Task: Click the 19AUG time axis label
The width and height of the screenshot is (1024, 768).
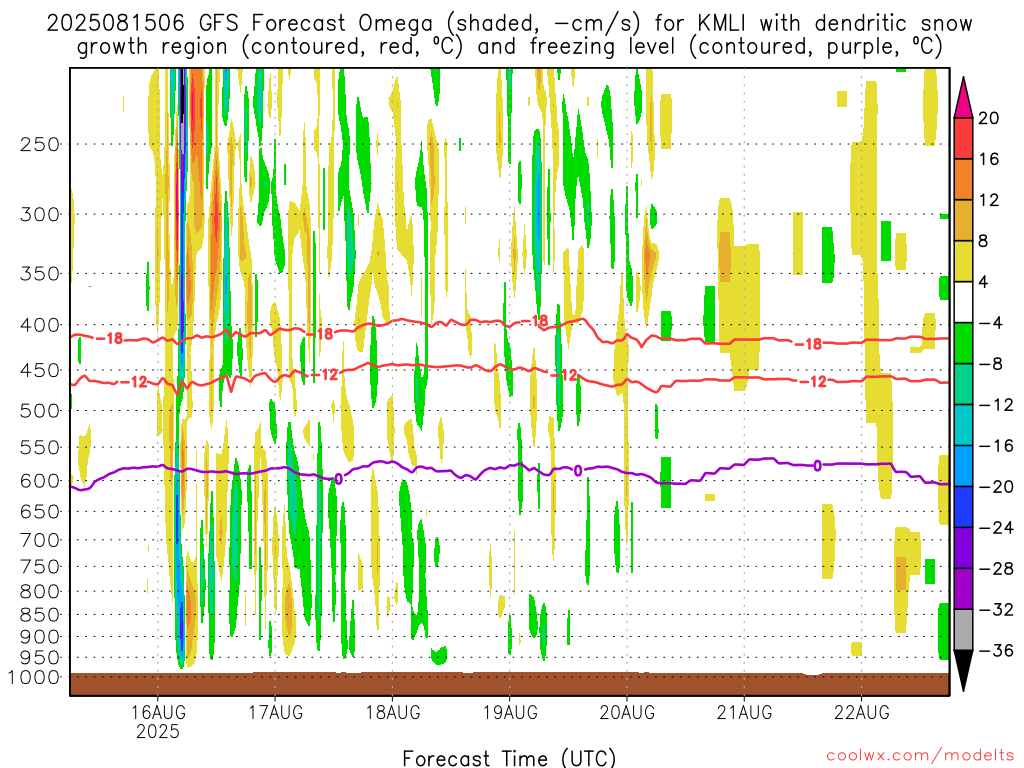Action: (x=510, y=712)
